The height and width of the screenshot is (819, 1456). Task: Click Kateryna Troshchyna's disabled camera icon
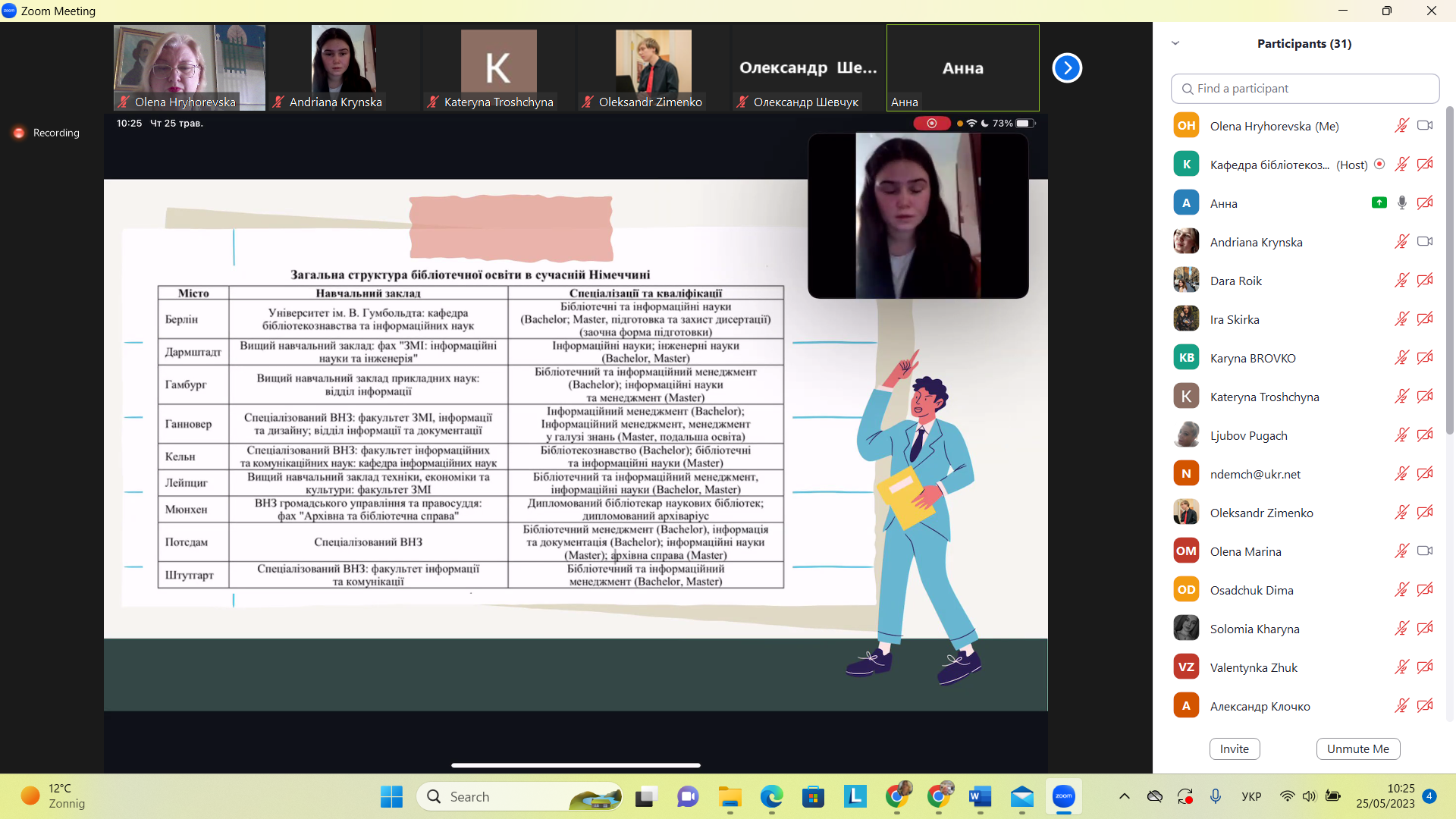tap(1425, 396)
